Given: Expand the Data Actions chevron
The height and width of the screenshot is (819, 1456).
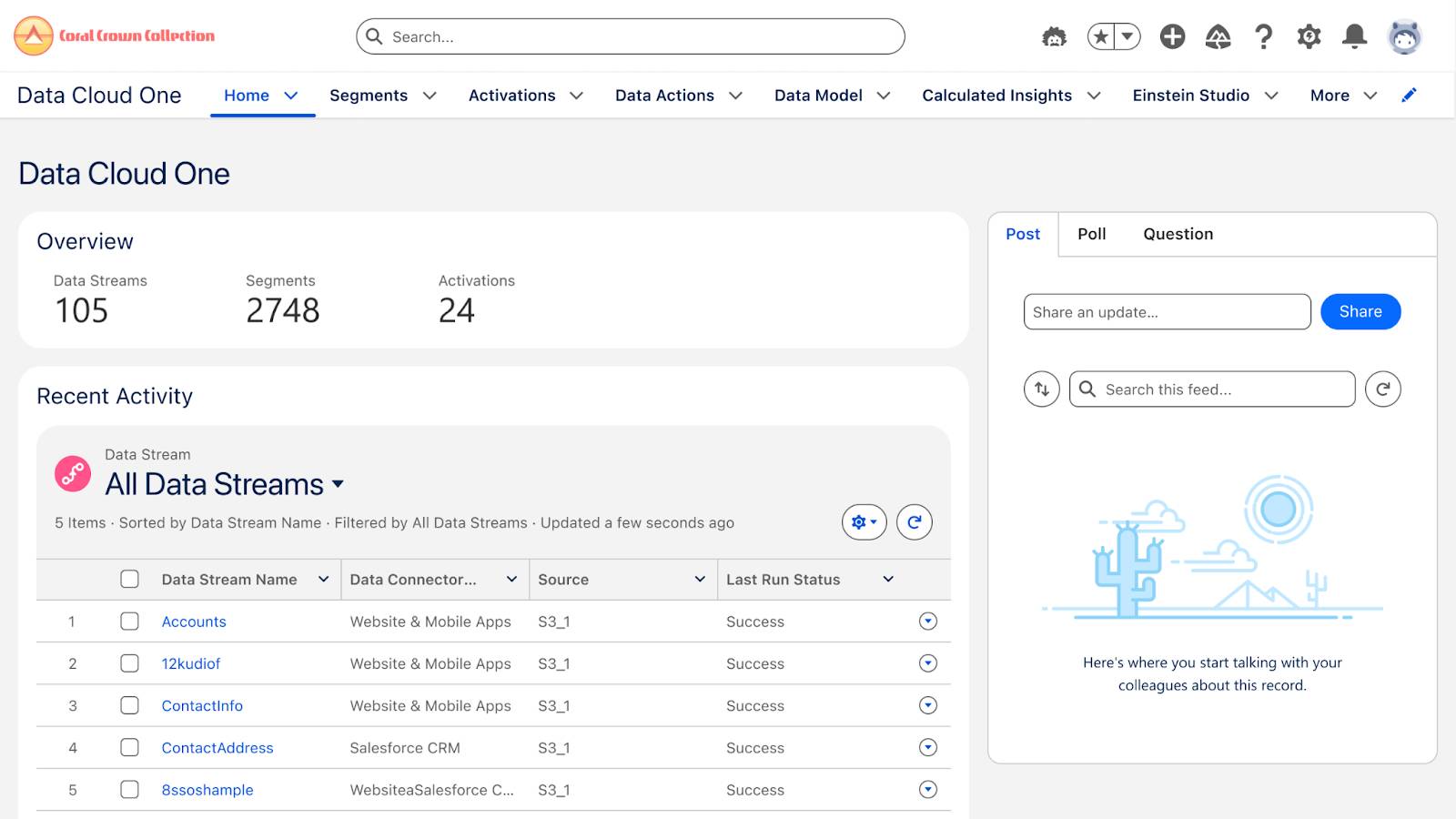Looking at the screenshot, I should pyautogui.click(x=735, y=96).
